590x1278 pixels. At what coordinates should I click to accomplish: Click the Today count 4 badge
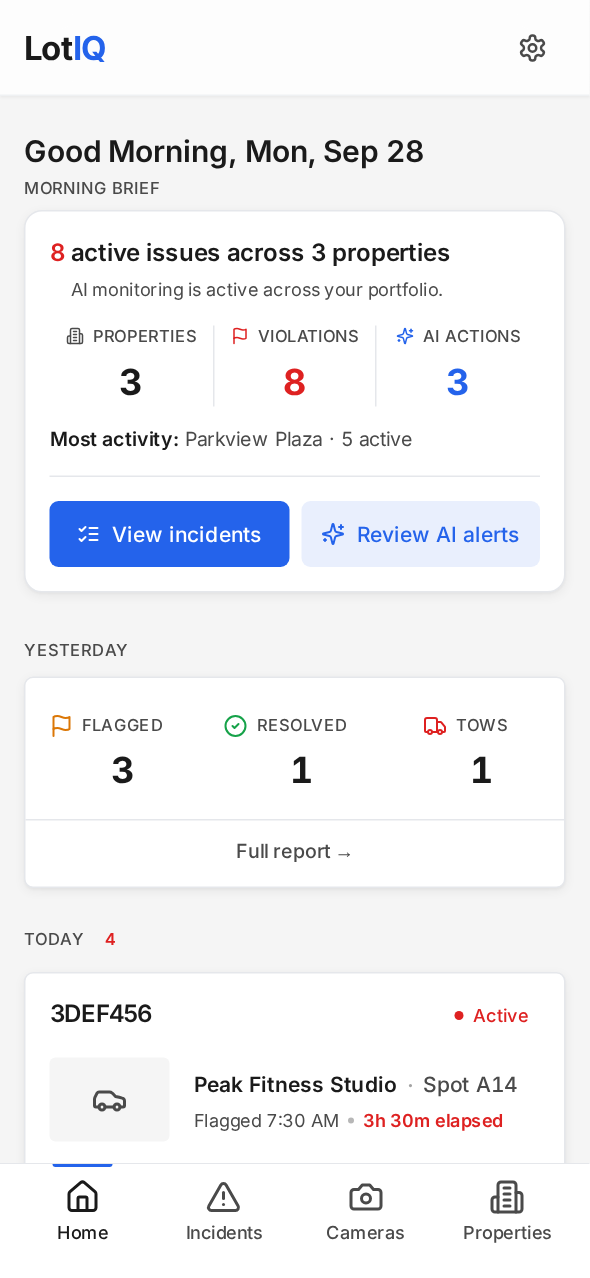click(x=110, y=939)
